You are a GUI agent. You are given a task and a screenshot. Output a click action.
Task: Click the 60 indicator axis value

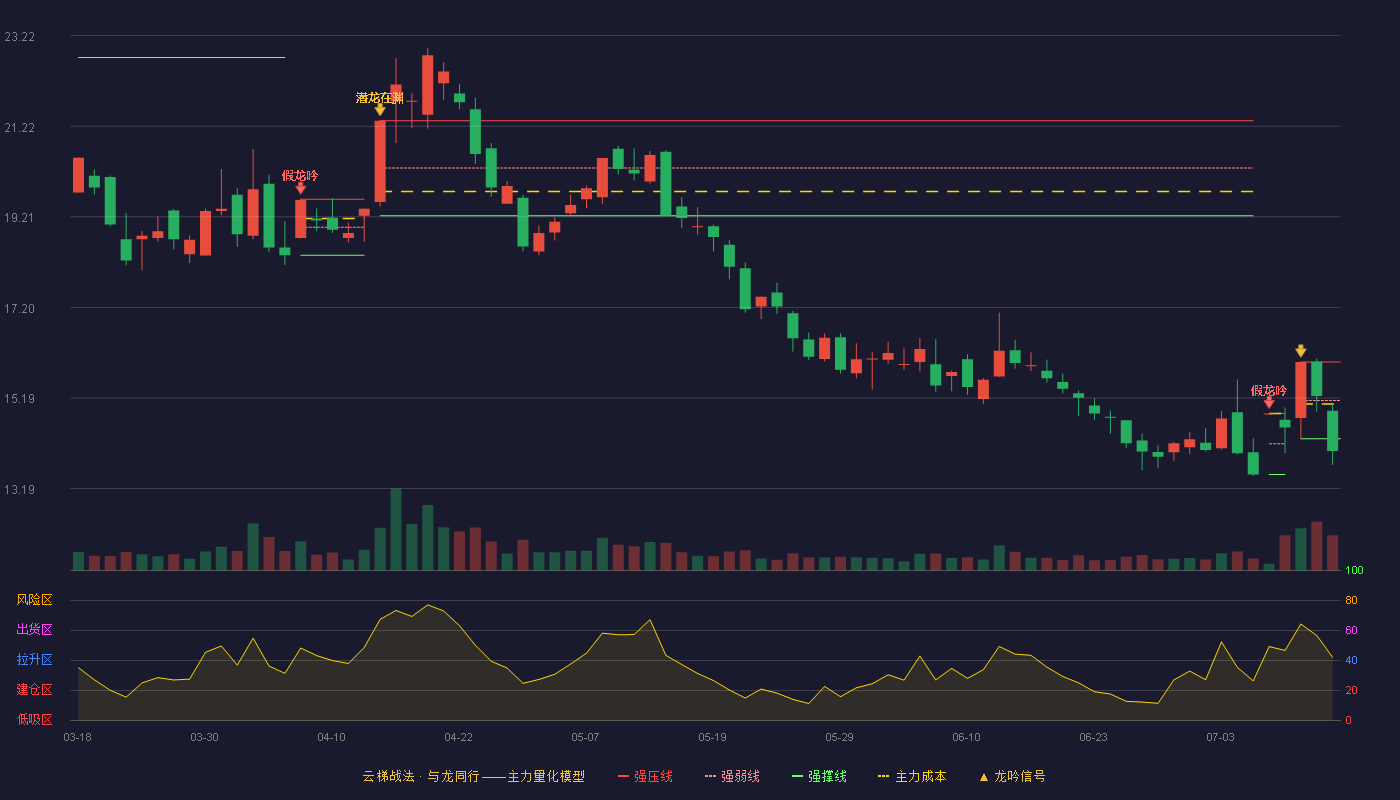(1351, 630)
